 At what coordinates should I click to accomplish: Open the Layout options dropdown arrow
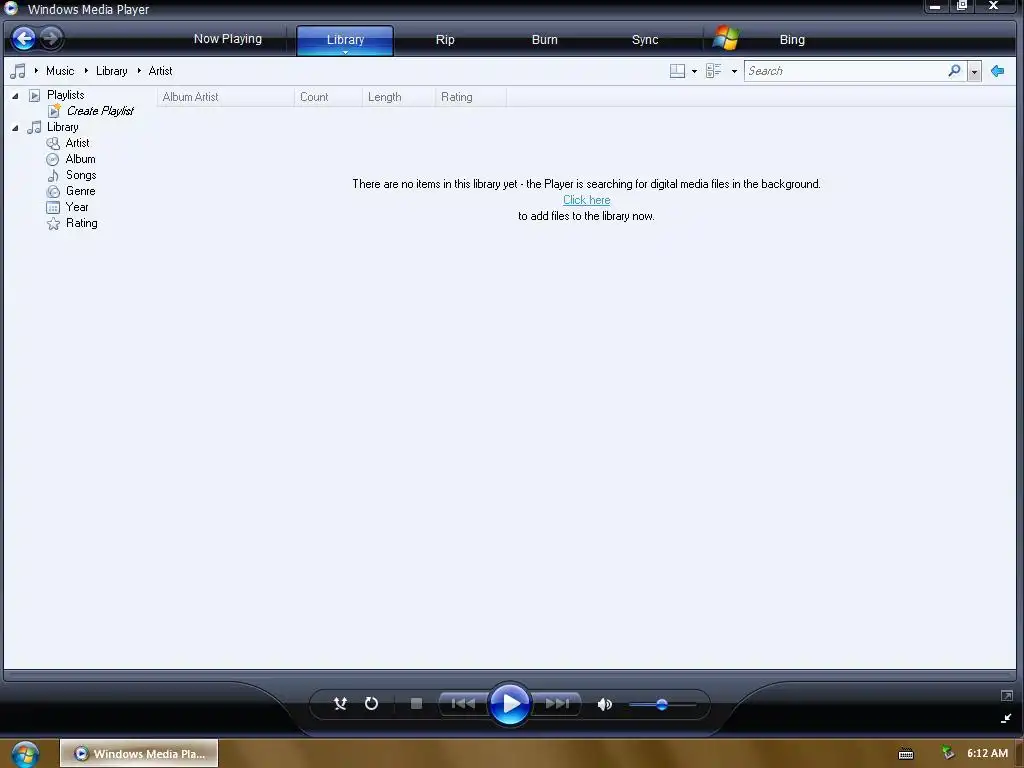click(694, 71)
